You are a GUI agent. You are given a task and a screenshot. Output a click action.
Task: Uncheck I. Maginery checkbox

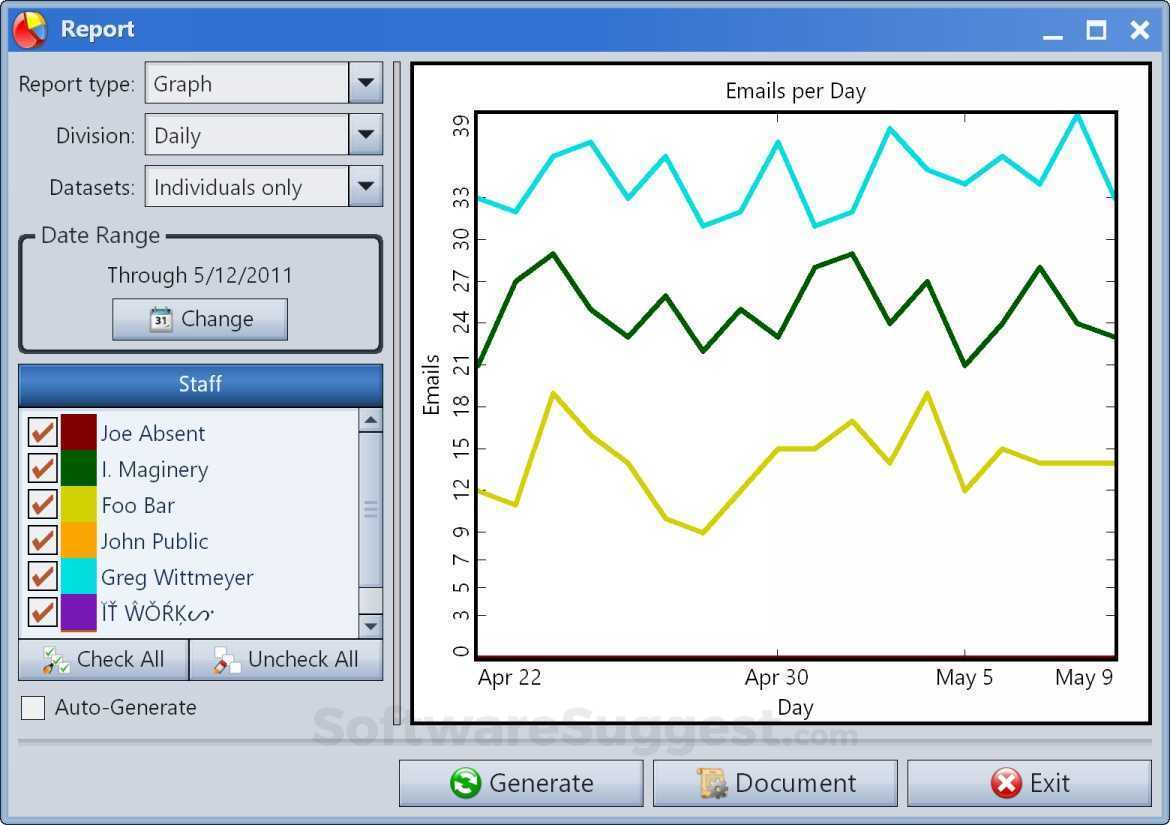[43, 468]
